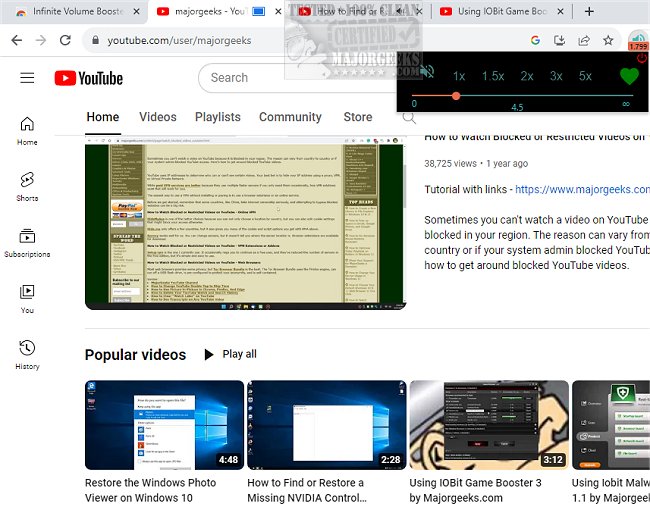Click the featured video title above view count

tap(536, 138)
